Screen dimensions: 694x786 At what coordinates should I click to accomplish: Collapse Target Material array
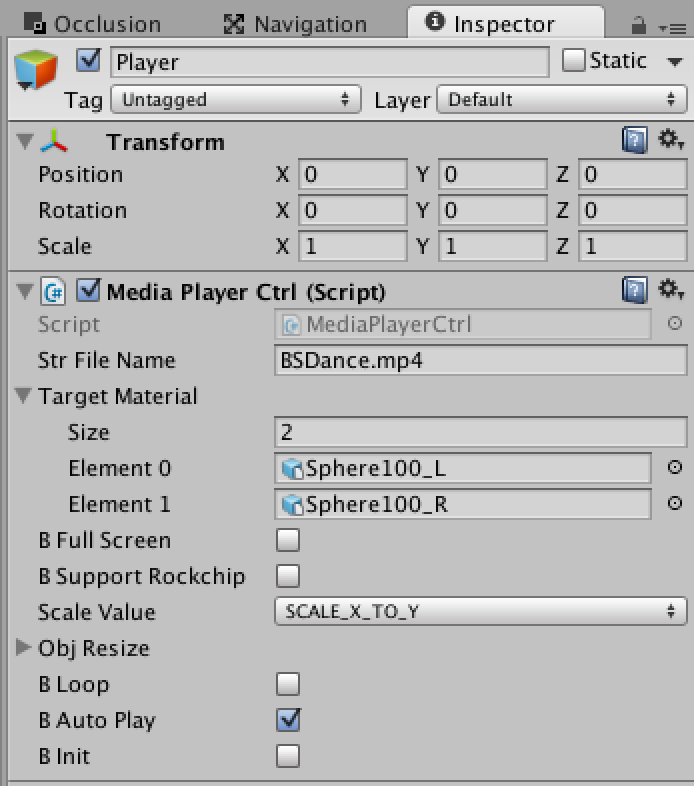click(x=24, y=395)
